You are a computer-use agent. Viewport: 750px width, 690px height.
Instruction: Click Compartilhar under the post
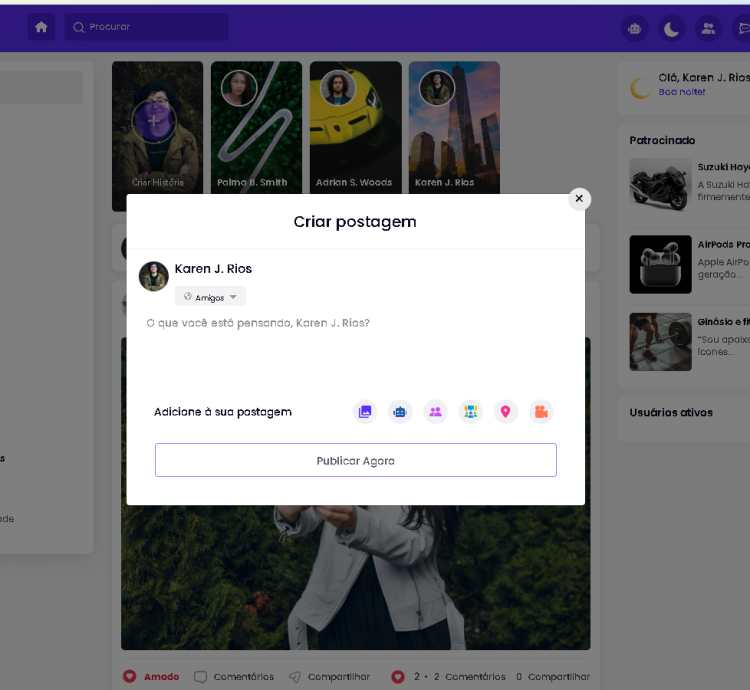click(329, 676)
